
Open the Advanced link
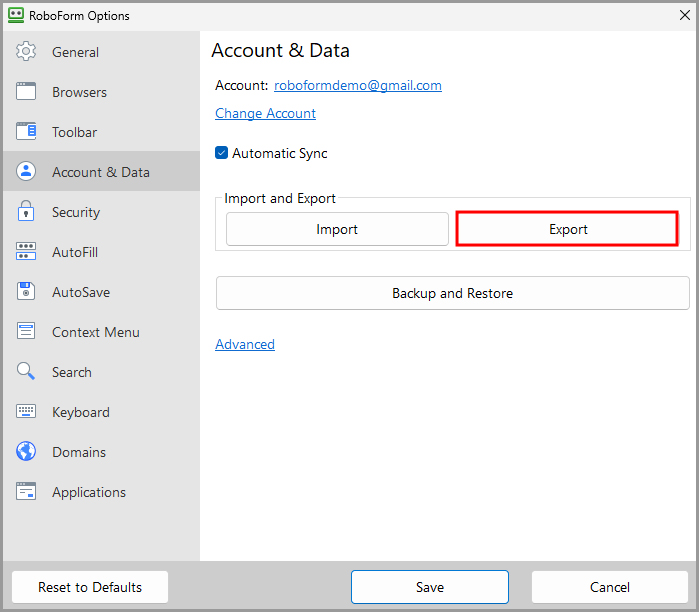pos(245,344)
